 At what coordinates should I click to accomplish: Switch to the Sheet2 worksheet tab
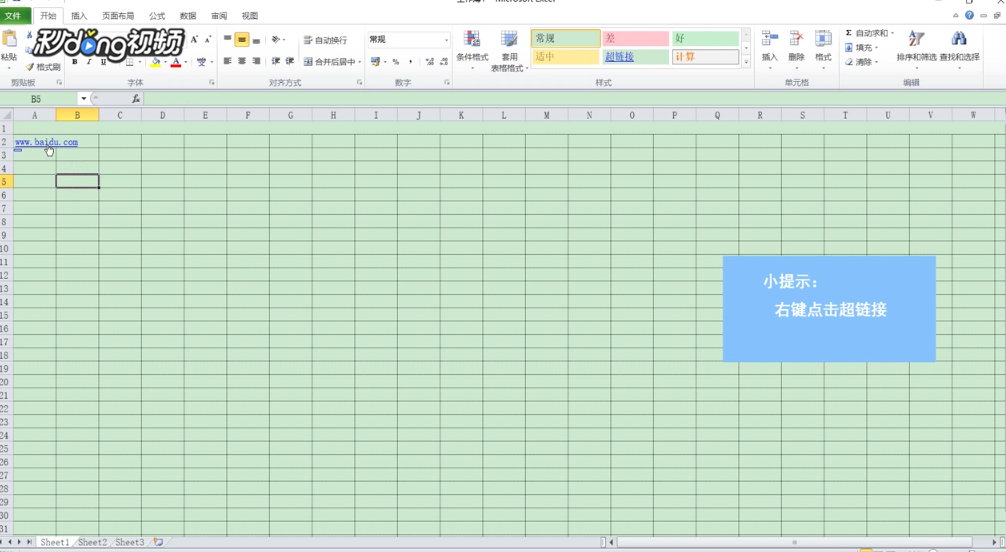coord(92,542)
